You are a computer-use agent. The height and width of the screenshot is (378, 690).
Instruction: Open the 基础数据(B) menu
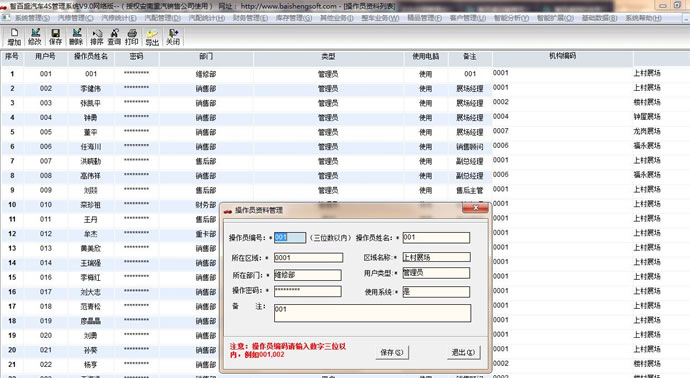599,18
